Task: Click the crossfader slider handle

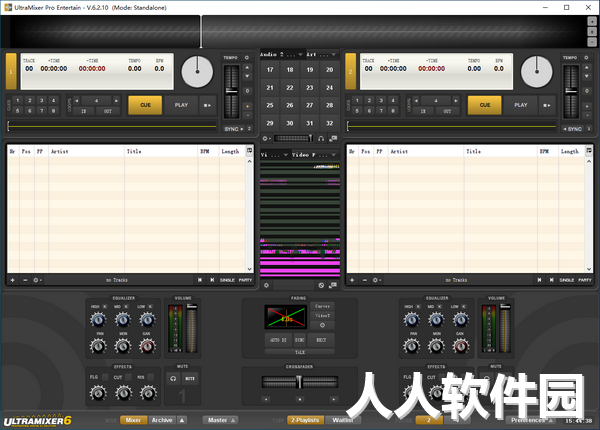Action: click(299, 381)
